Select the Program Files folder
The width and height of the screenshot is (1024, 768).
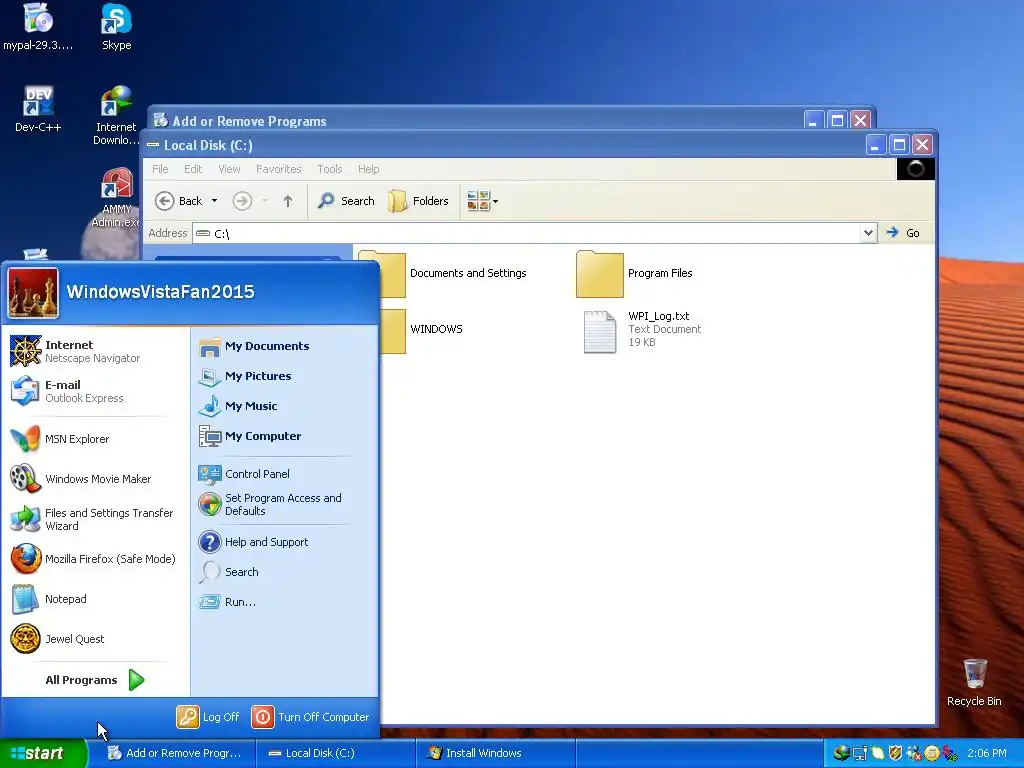click(x=634, y=274)
